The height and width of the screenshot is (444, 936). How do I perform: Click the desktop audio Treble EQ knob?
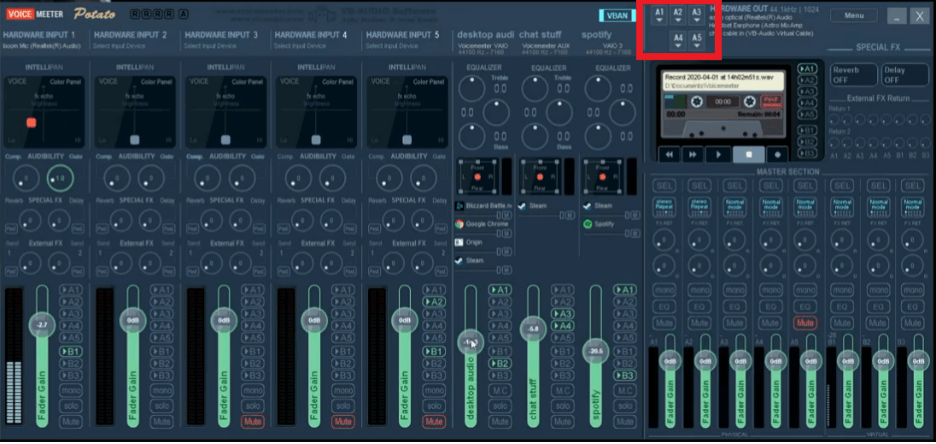point(472,89)
